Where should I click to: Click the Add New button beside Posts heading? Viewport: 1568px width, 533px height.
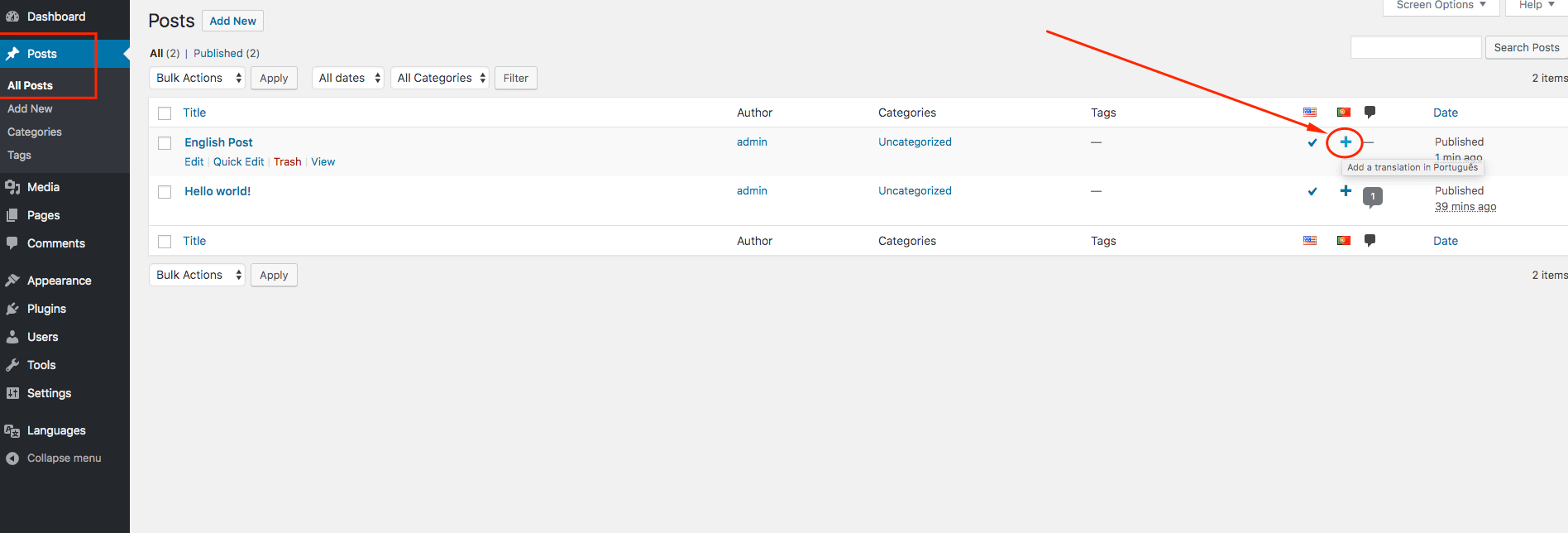point(232,21)
